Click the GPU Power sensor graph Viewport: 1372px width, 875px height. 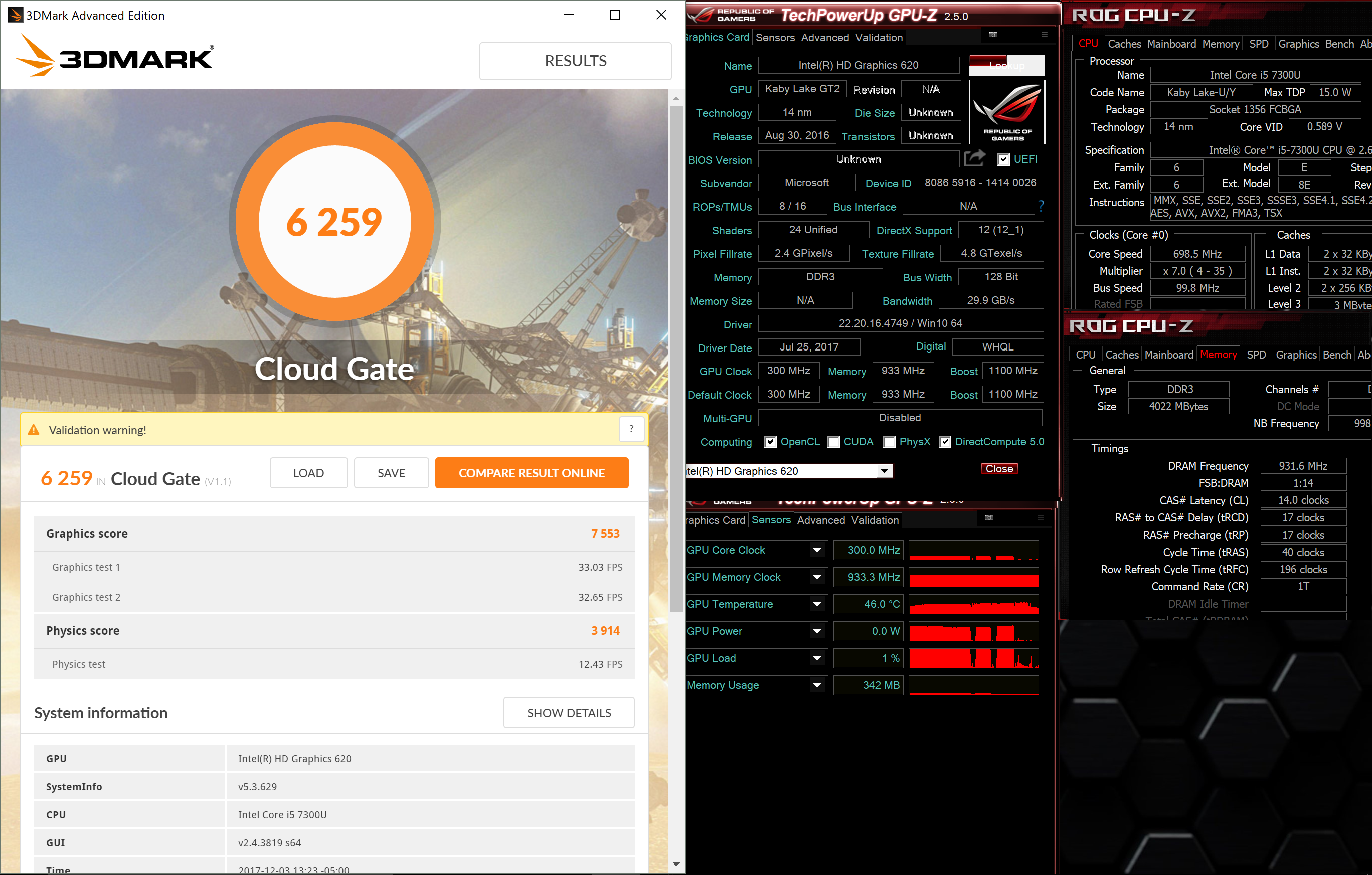tap(974, 631)
